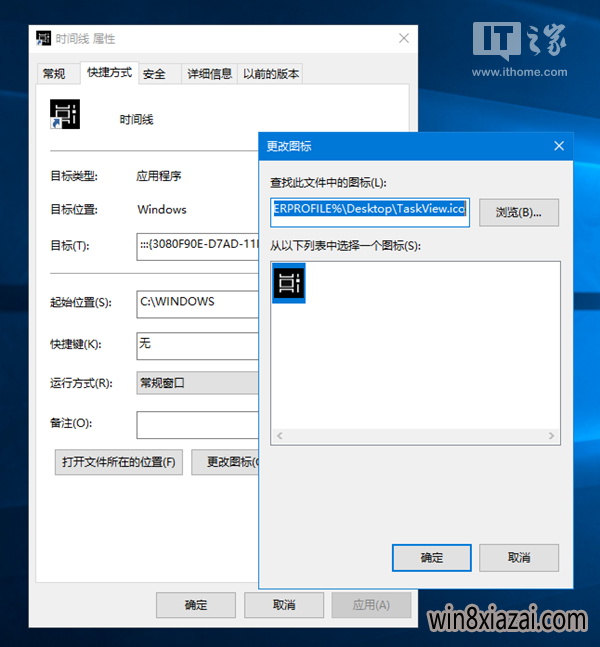Close the 更改图标 dialog

(x=559, y=146)
